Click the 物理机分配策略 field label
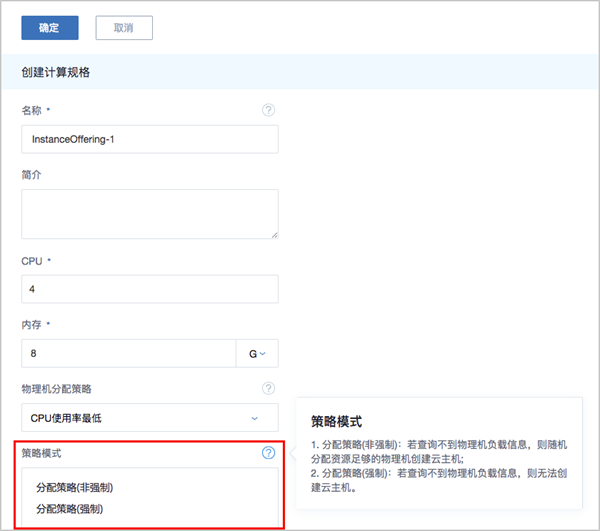This screenshot has width=600, height=531. coord(63,388)
